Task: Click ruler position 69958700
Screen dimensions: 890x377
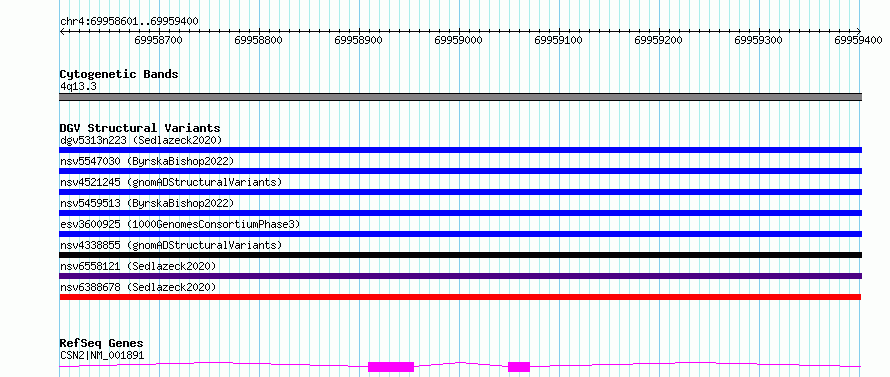Action: (159, 40)
